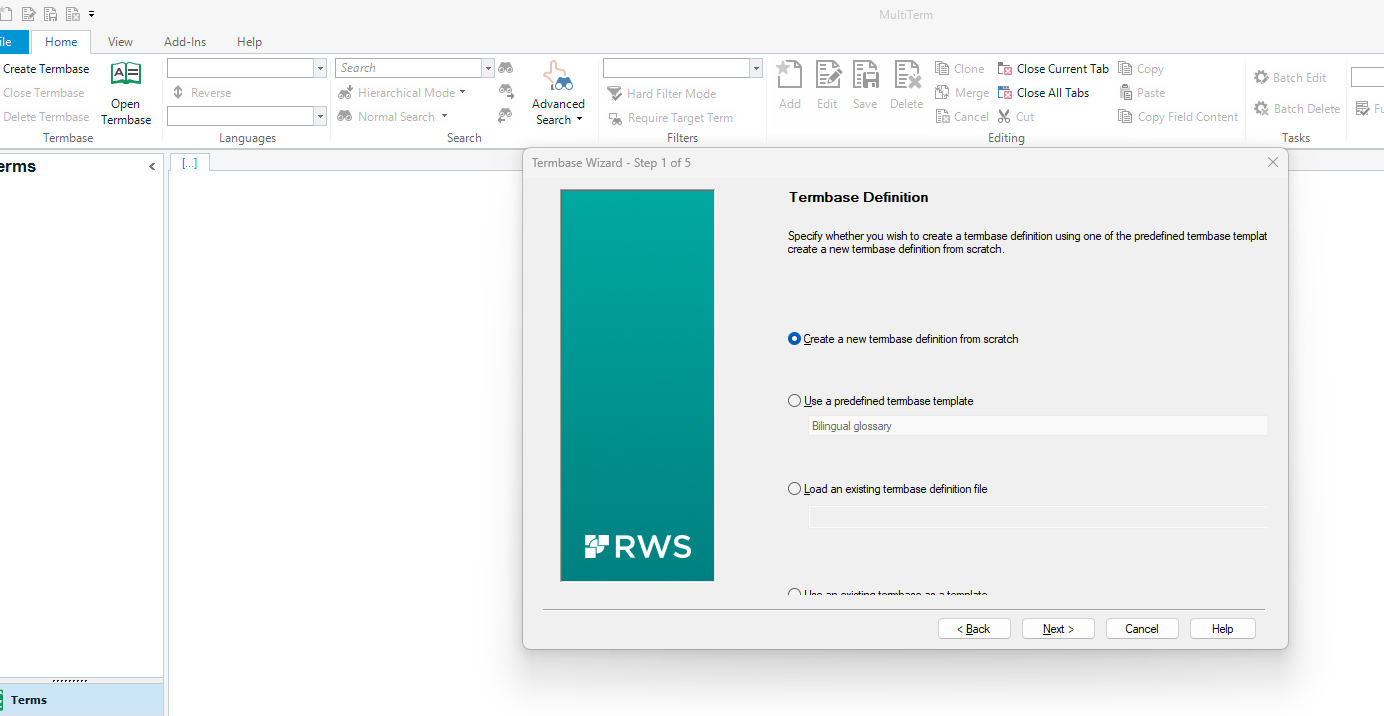This screenshot has width=1384, height=716.
Task: Click the Back button in wizard
Action: pyautogui.click(x=974, y=629)
